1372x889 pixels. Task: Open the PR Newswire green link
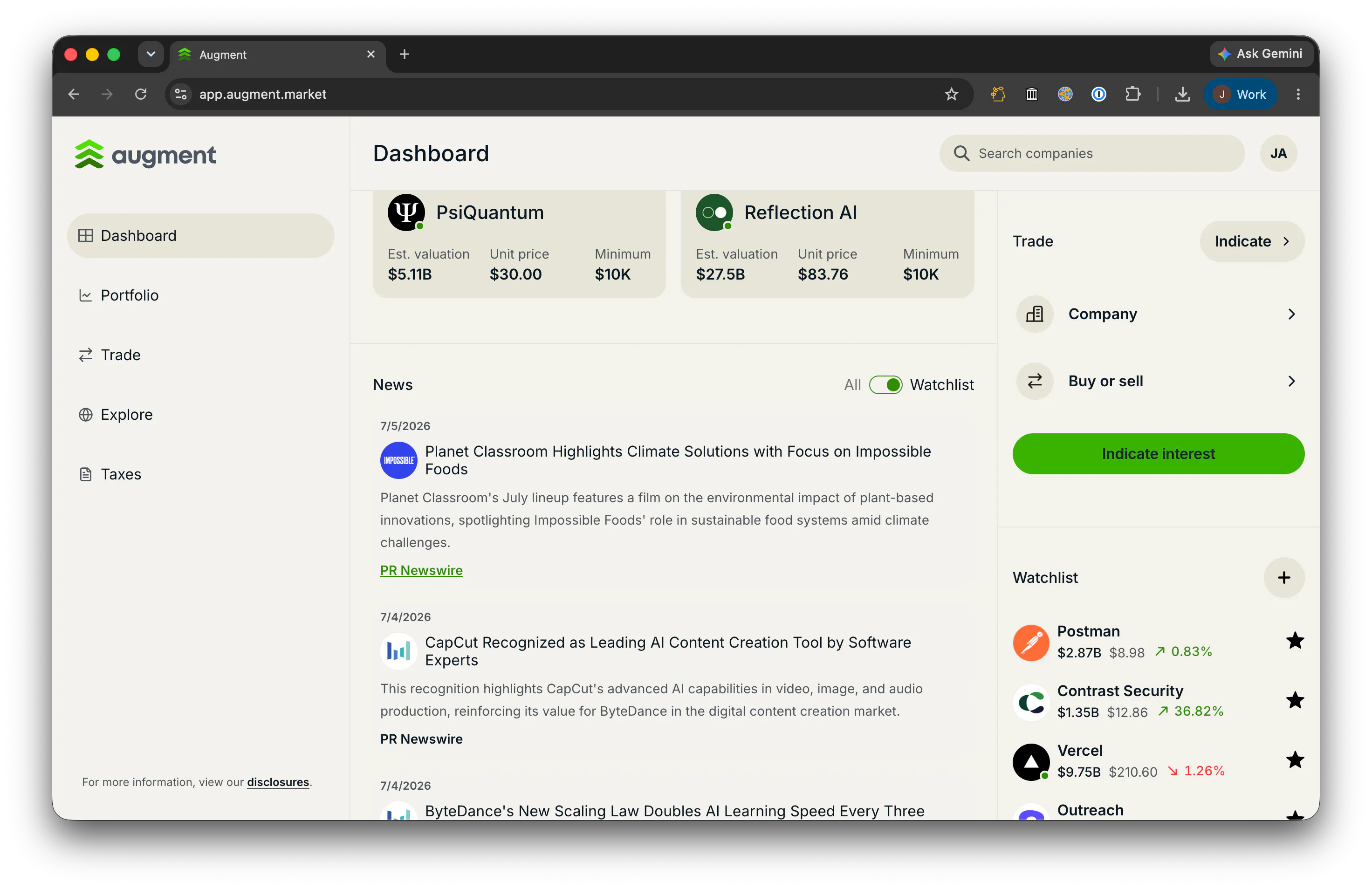421,570
